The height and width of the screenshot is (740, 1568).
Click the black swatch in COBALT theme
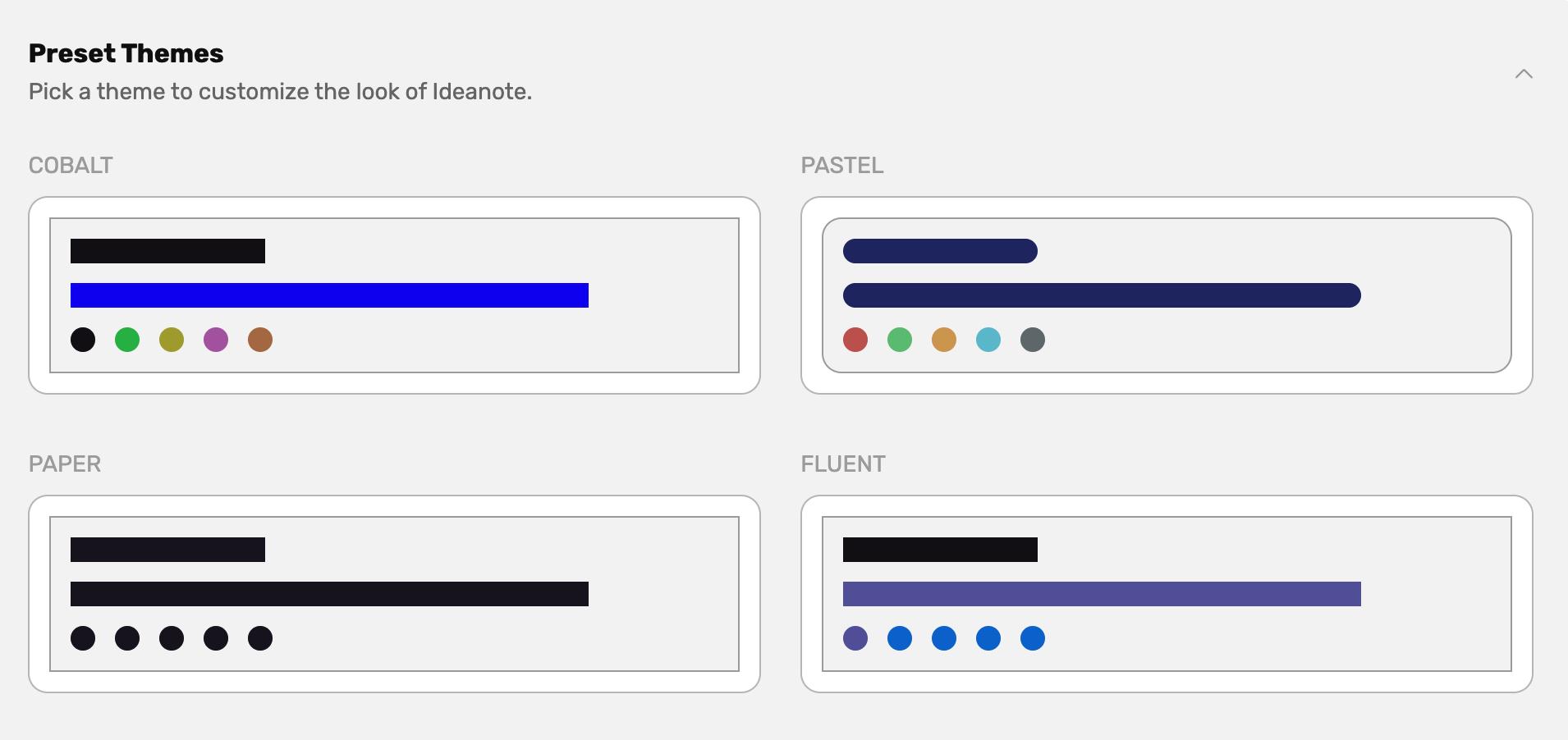tap(83, 339)
